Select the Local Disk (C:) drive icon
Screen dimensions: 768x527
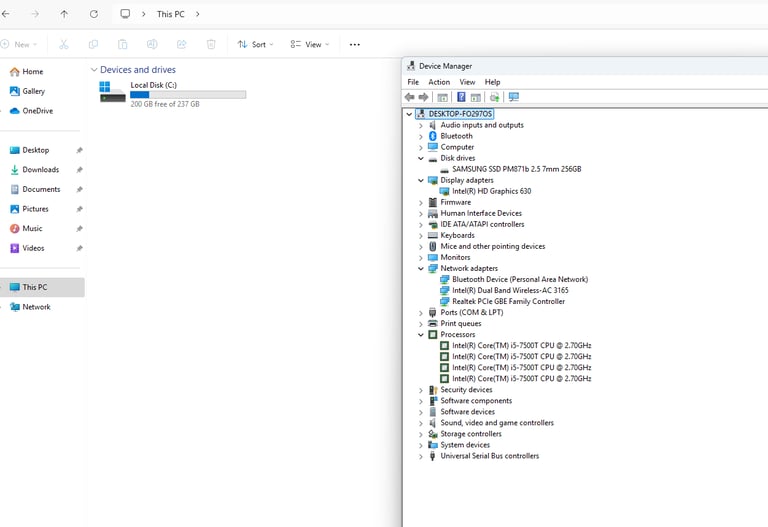coord(113,93)
